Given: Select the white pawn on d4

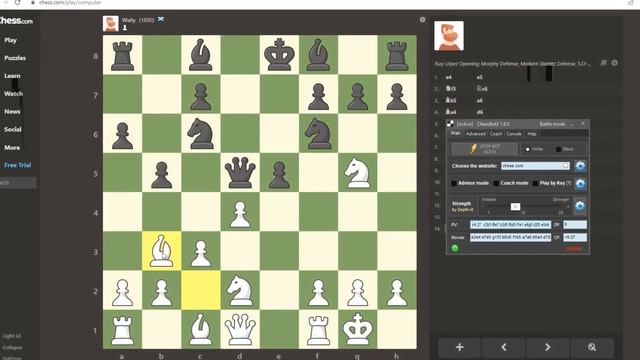Looking at the screenshot, I should coord(240,213).
